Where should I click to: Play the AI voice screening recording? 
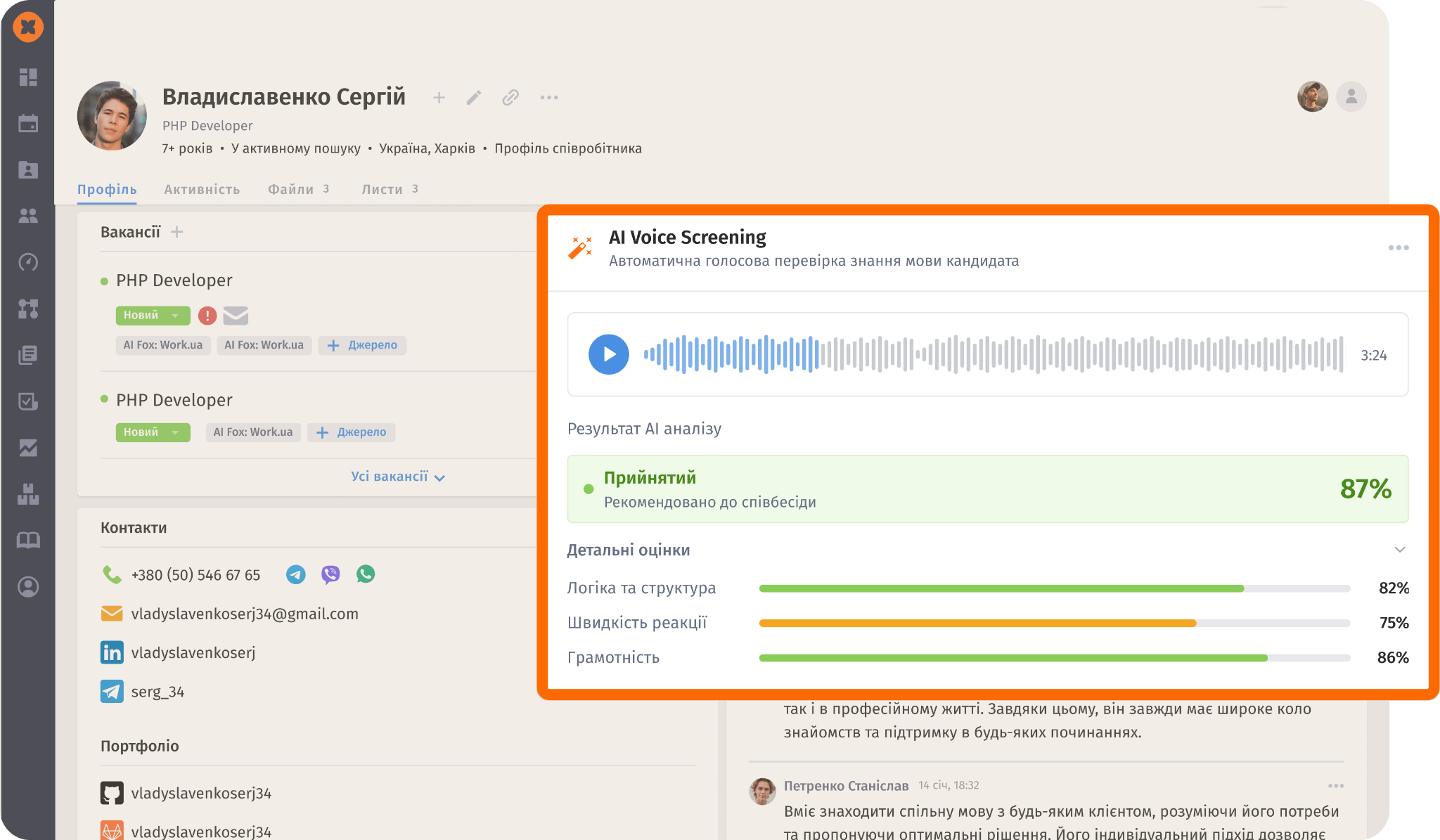tap(608, 354)
